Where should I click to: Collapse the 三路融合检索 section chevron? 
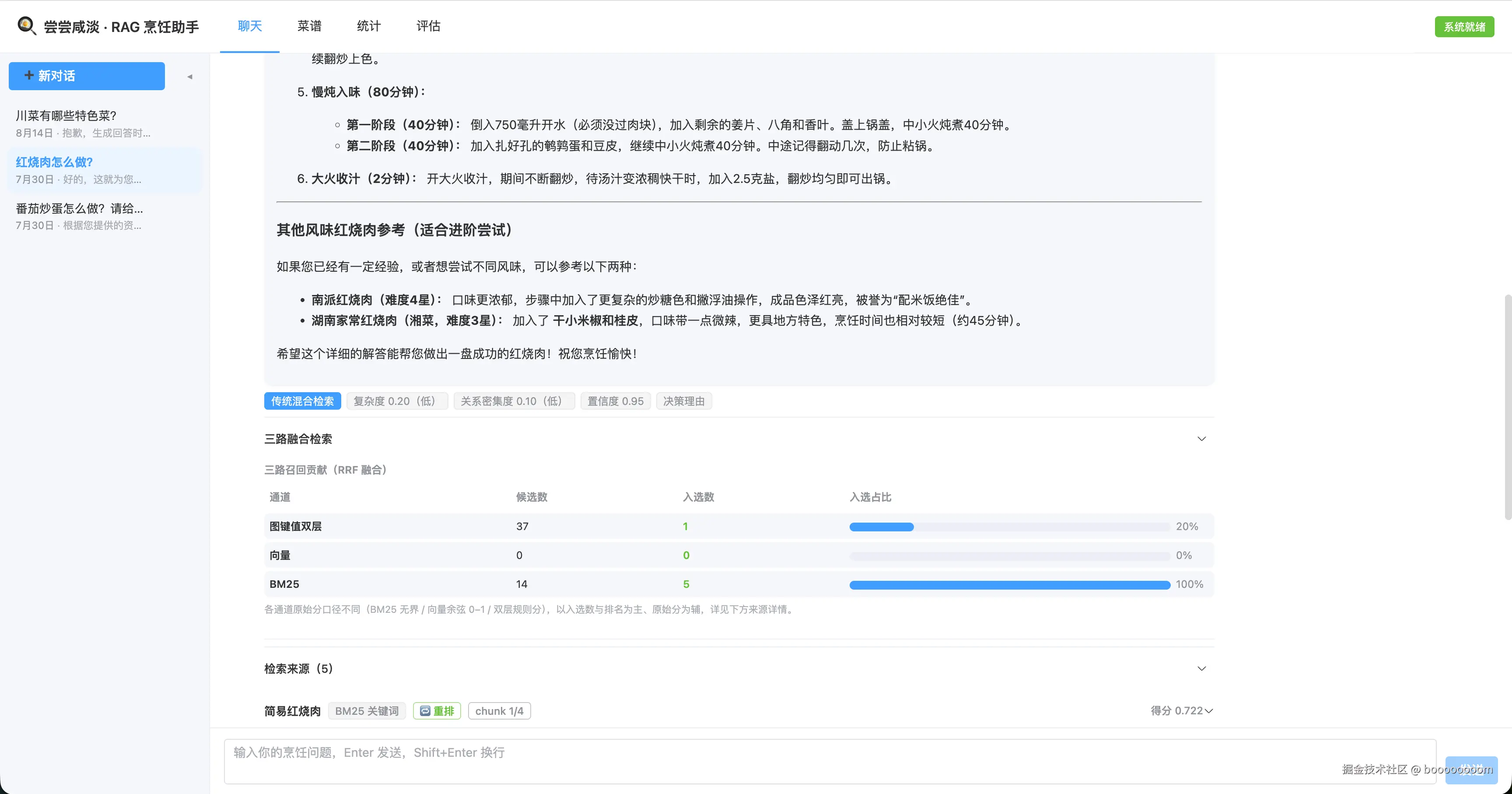click(x=1201, y=439)
